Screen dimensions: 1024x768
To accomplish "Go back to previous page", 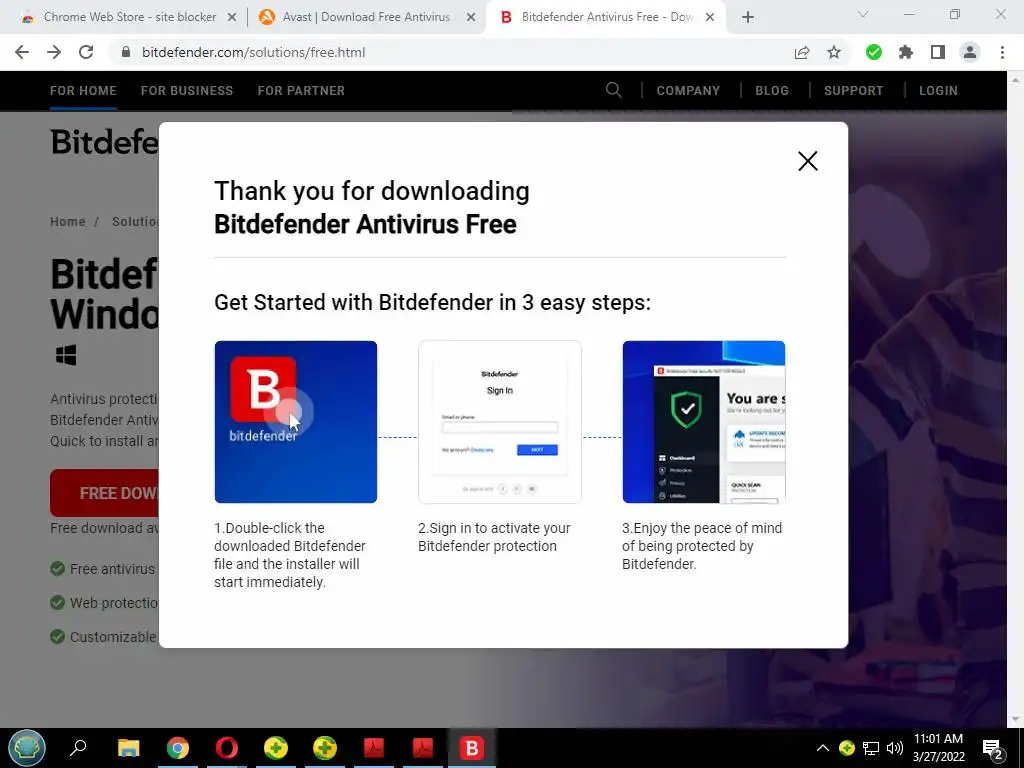I will point(22,52).
